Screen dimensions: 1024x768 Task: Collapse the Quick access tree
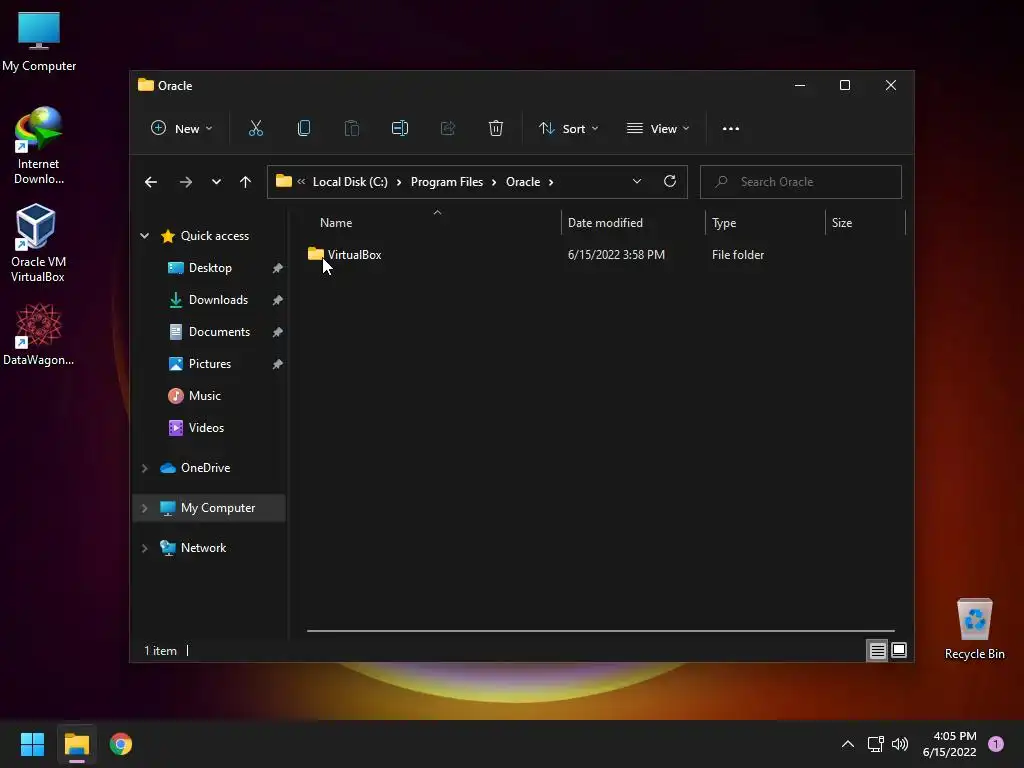pos(144,236)
